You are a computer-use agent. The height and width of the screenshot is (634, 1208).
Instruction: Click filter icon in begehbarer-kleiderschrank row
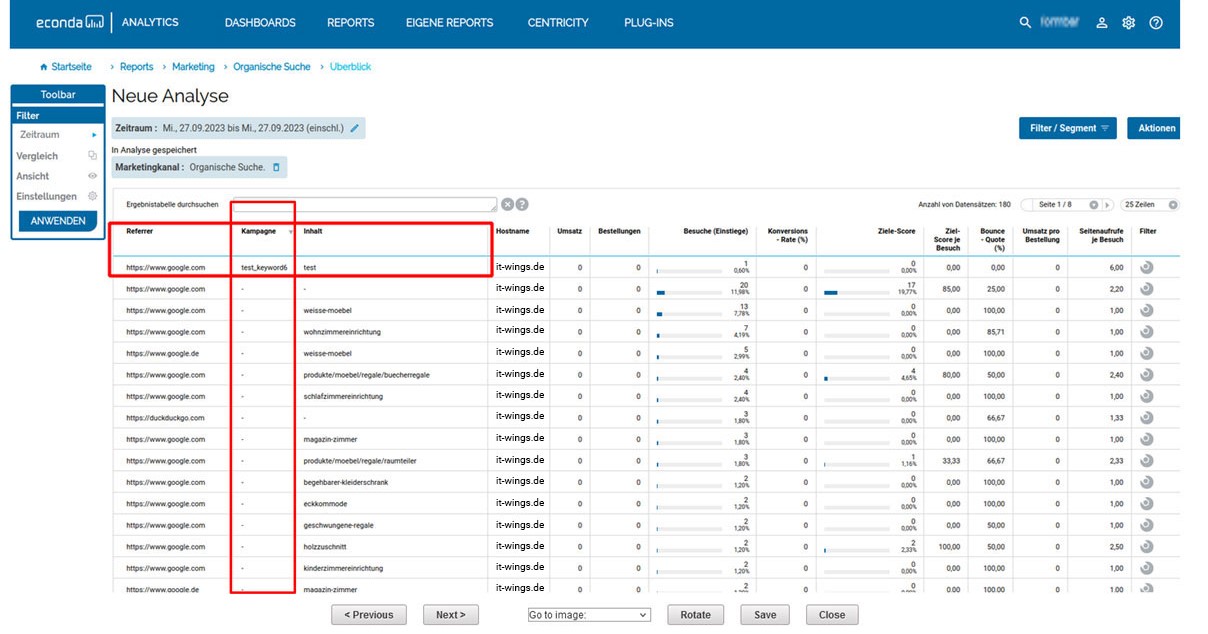tap(1146, 482)
